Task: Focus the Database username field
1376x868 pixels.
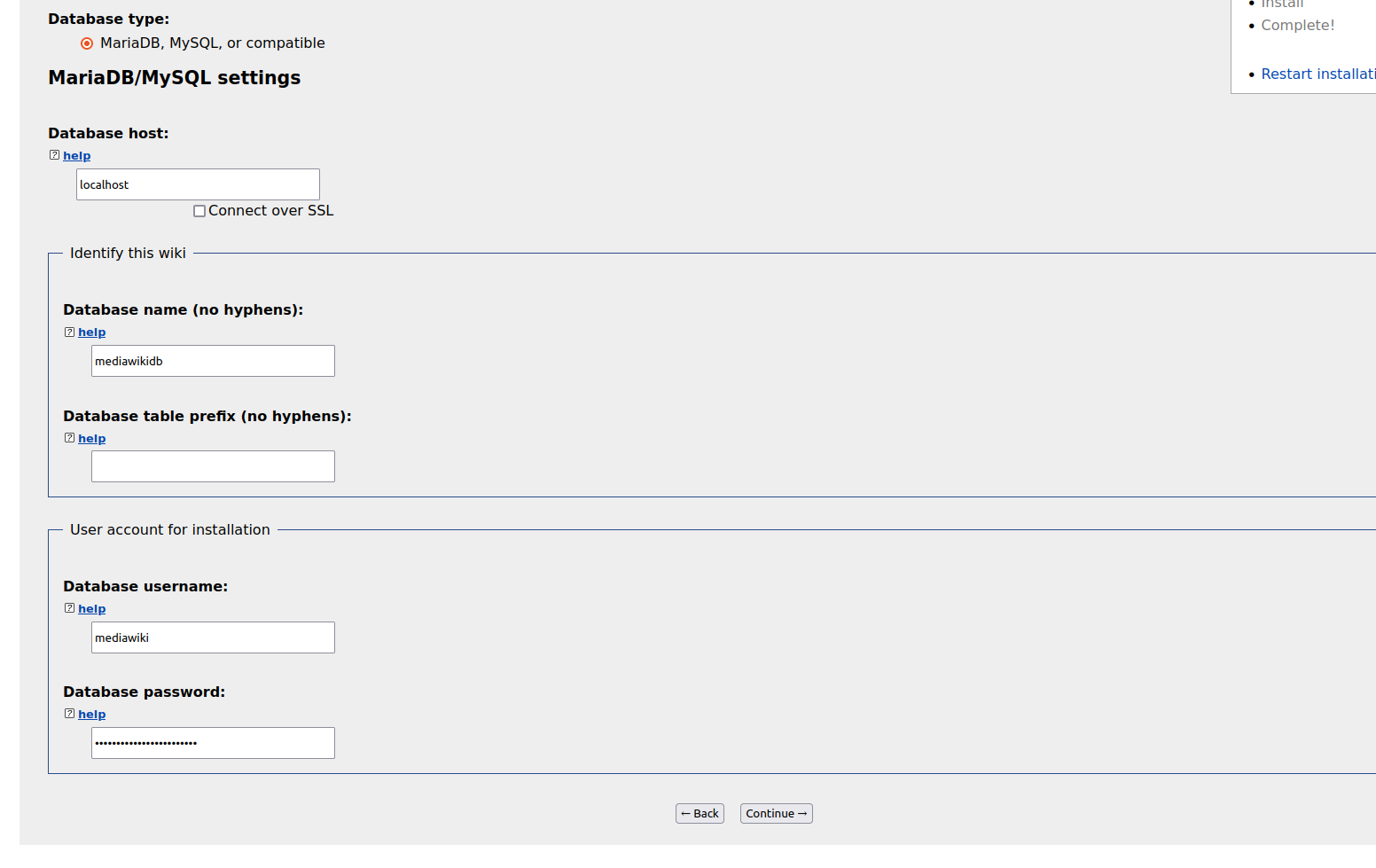Action: [213, 637]
